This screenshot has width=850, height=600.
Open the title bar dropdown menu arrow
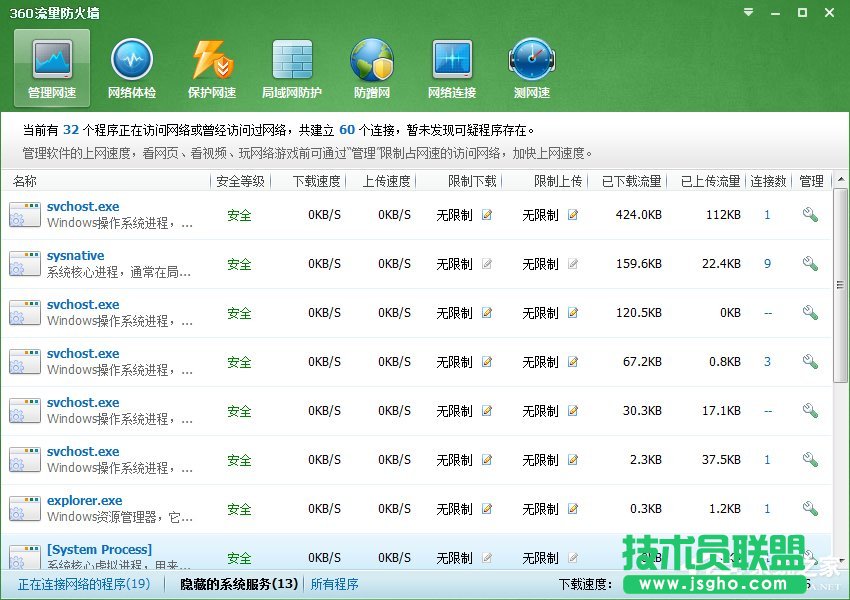tap(749, 12)
